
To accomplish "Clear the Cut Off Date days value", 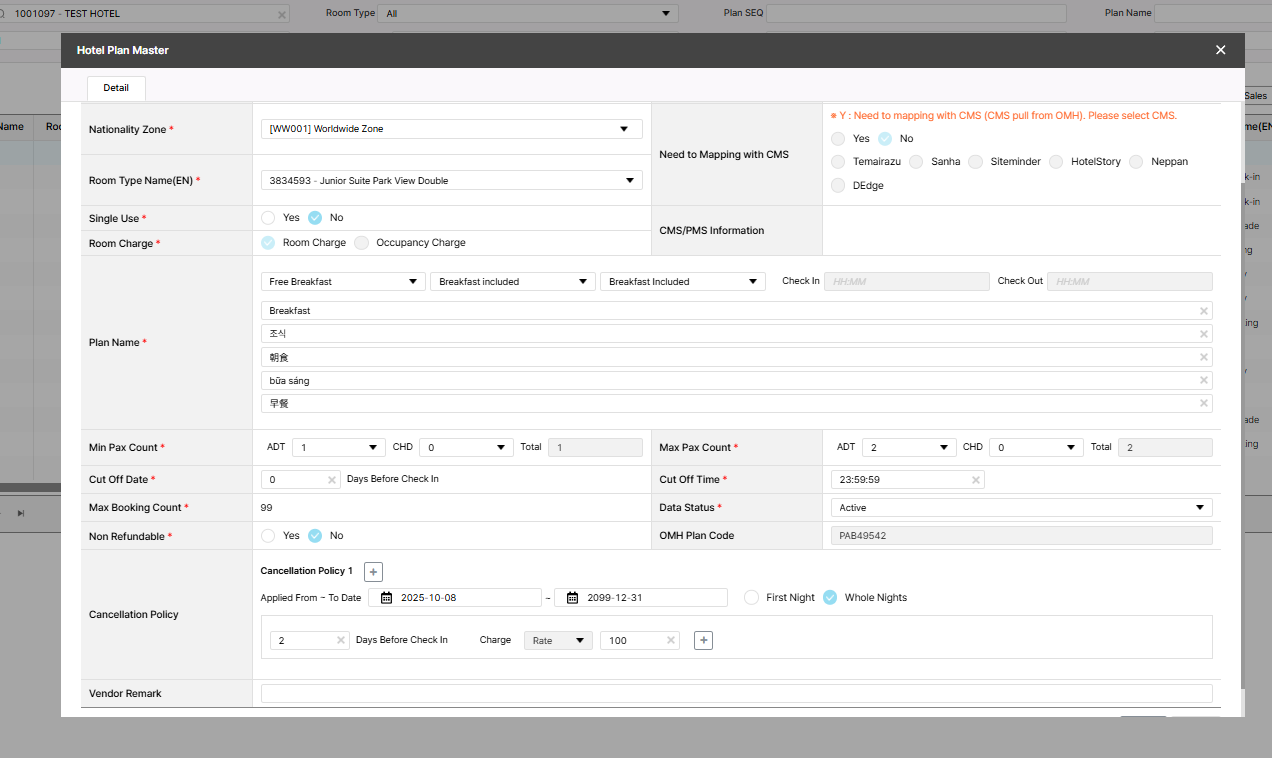I will click(x=332, y=480).
